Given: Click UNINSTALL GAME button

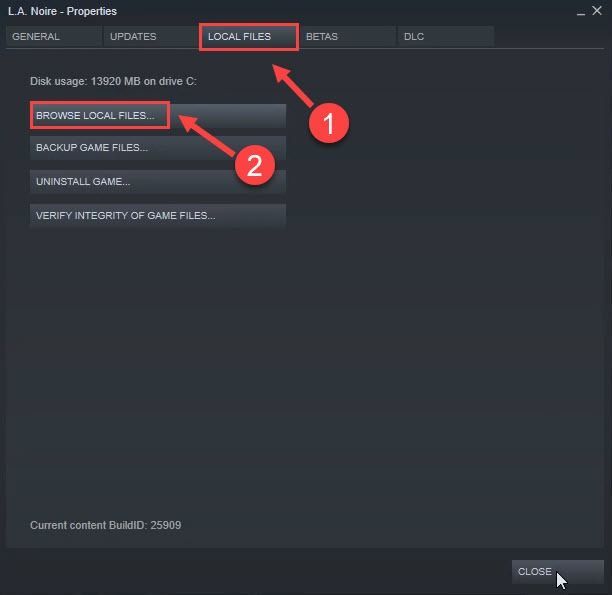Looking at the screenshot, I should click(x=158, y=182).
